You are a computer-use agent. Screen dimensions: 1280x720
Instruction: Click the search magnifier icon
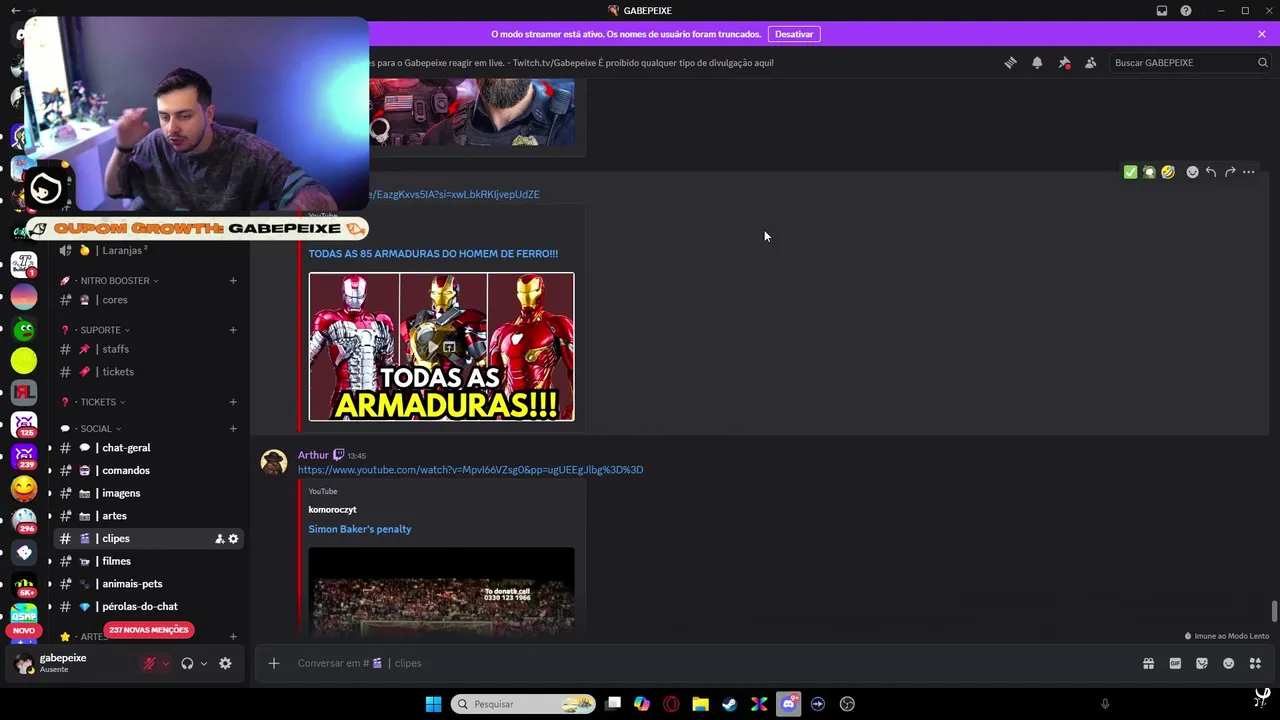[x=1262, y=62]
